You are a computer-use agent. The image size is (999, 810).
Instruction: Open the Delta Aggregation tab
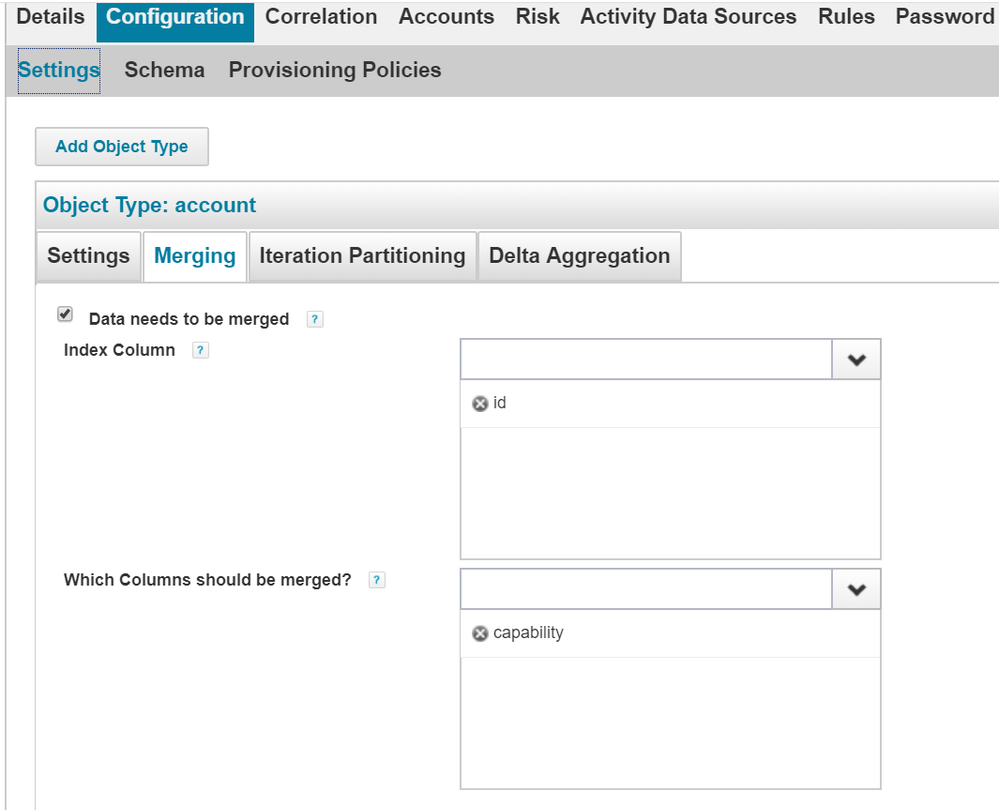(x=579, y=256)
